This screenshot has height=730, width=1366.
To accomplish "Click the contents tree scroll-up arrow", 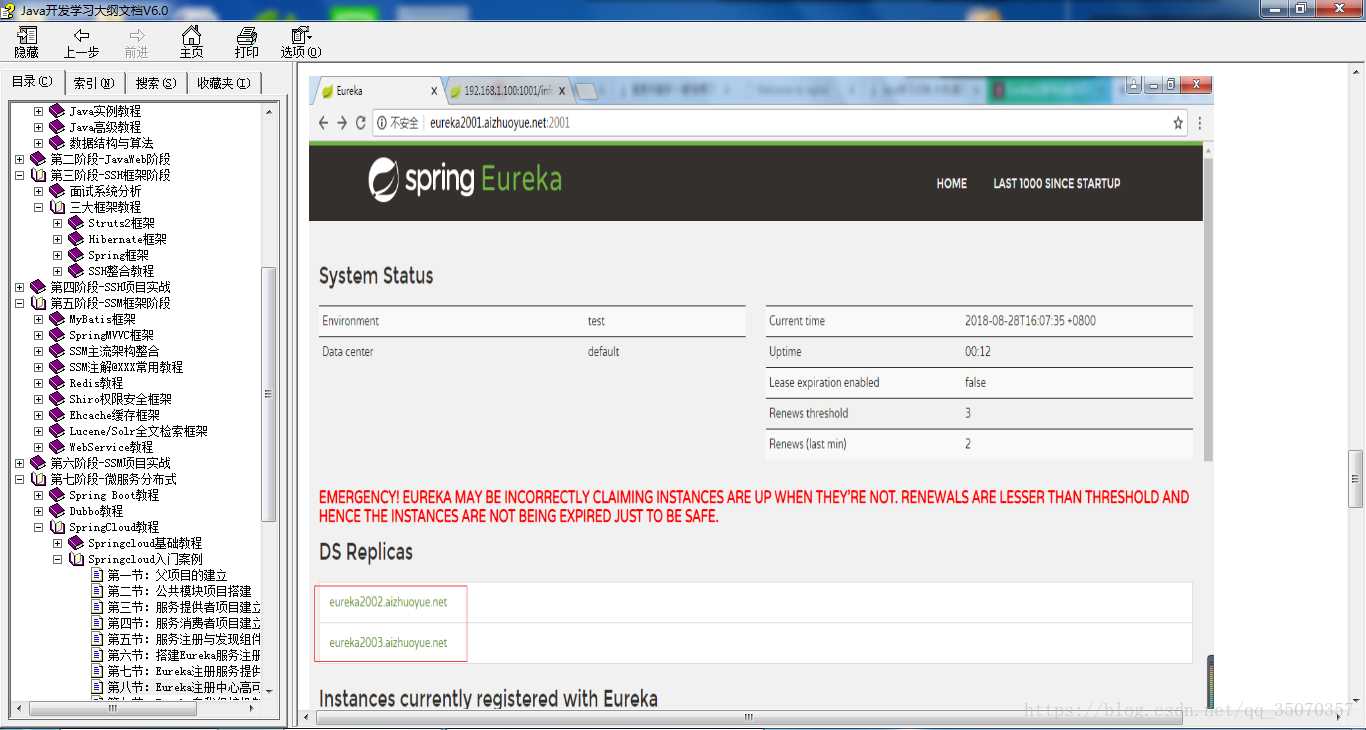I will click(268, 111).
